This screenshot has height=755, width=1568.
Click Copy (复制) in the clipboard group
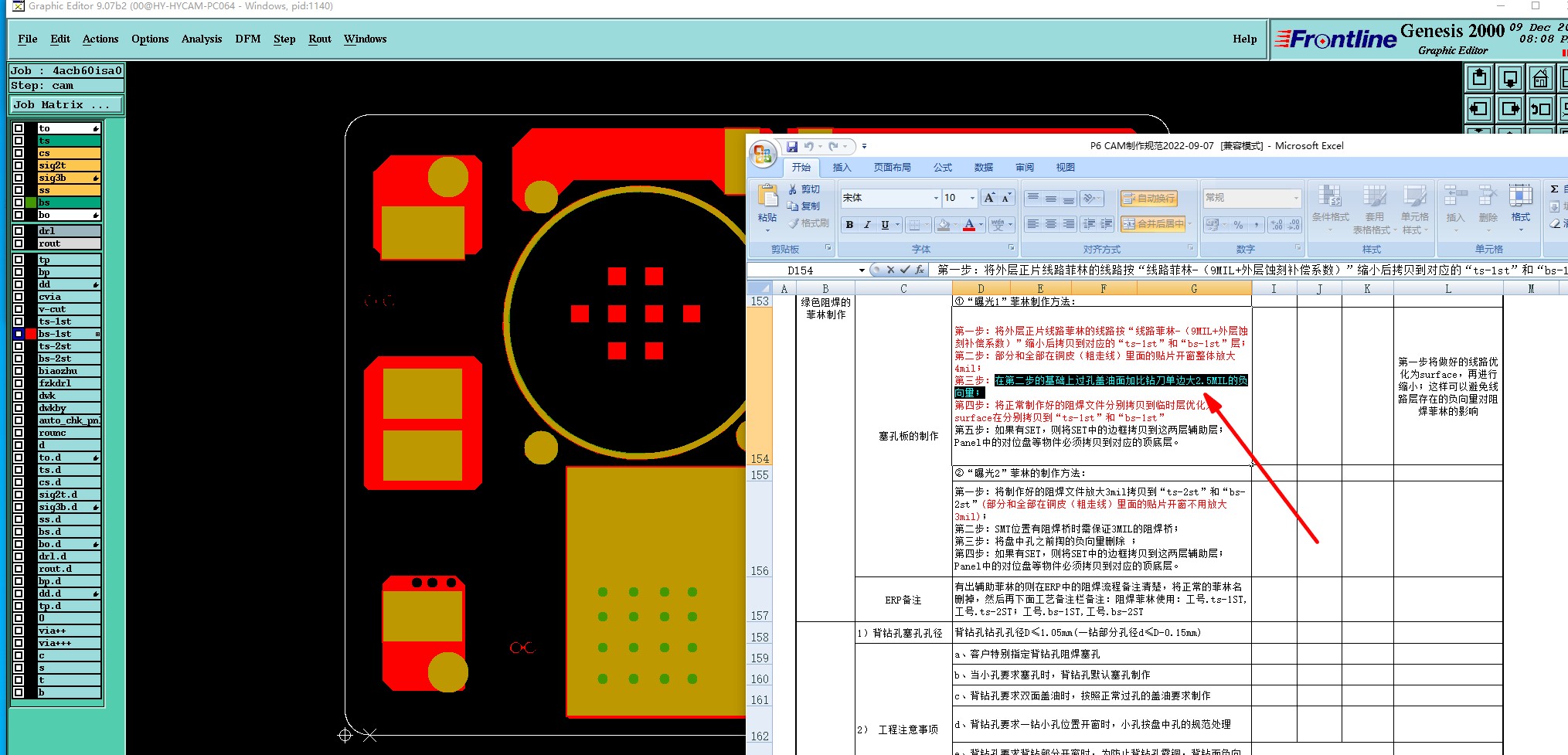804,206
